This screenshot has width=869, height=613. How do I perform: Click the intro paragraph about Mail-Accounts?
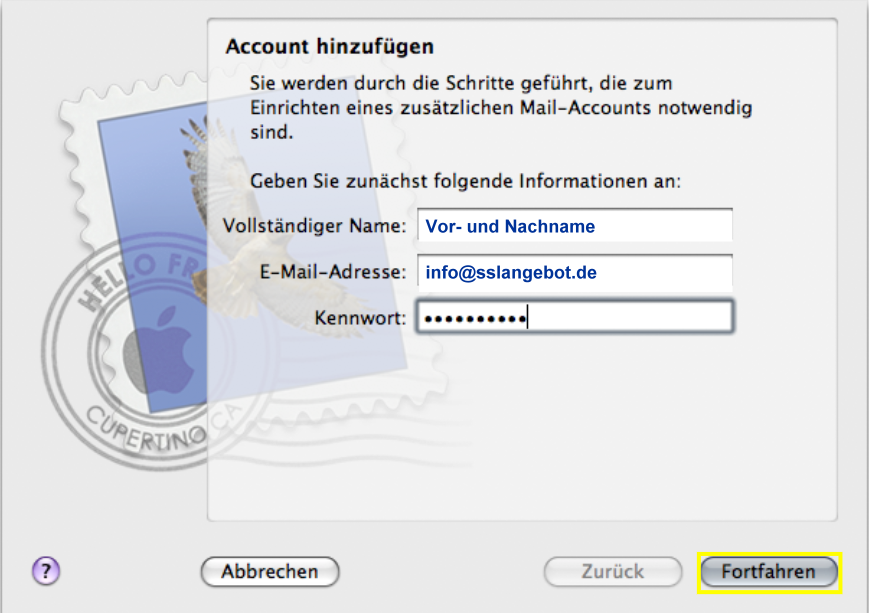(501, 108)
